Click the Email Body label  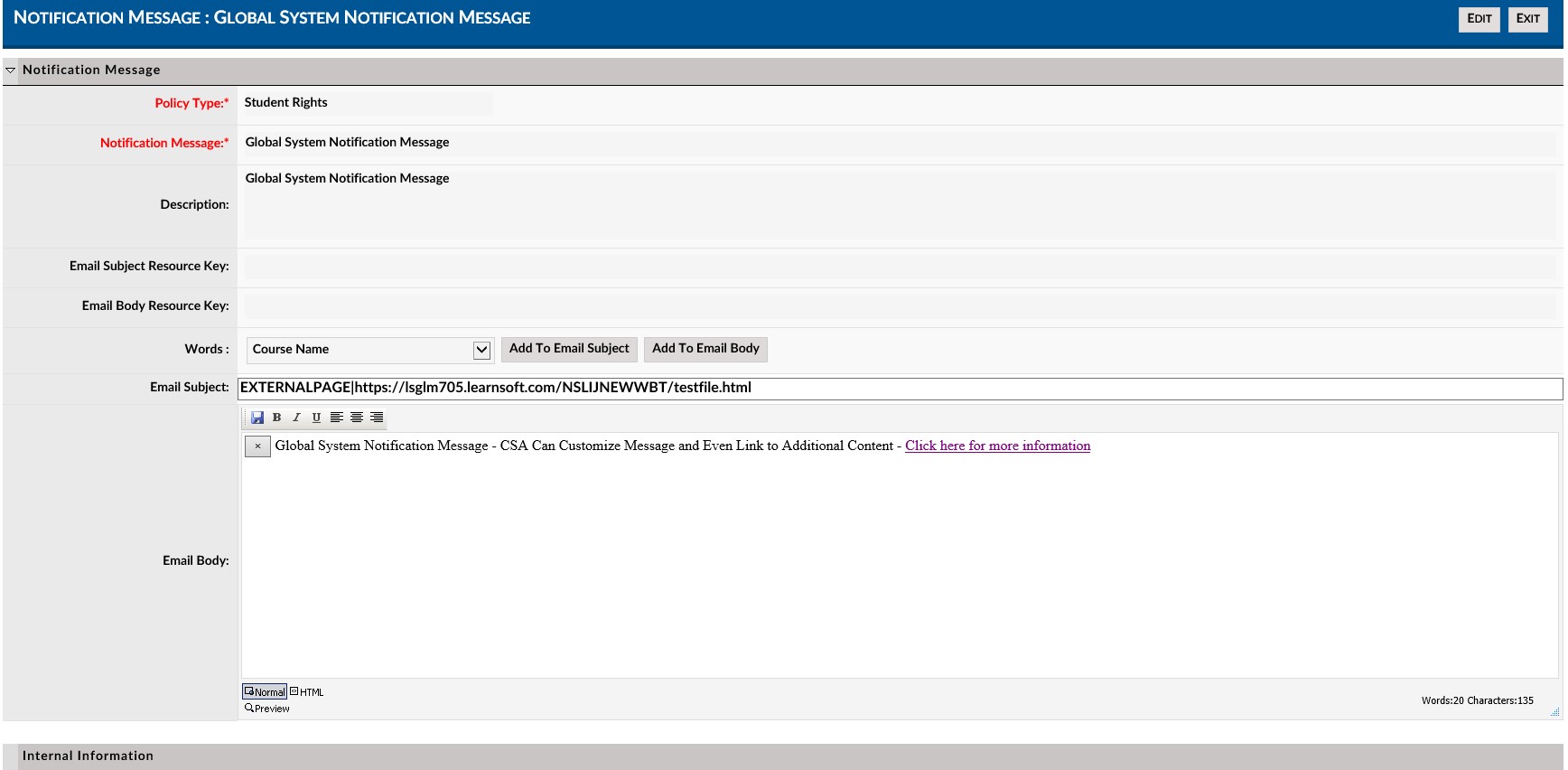196,560
